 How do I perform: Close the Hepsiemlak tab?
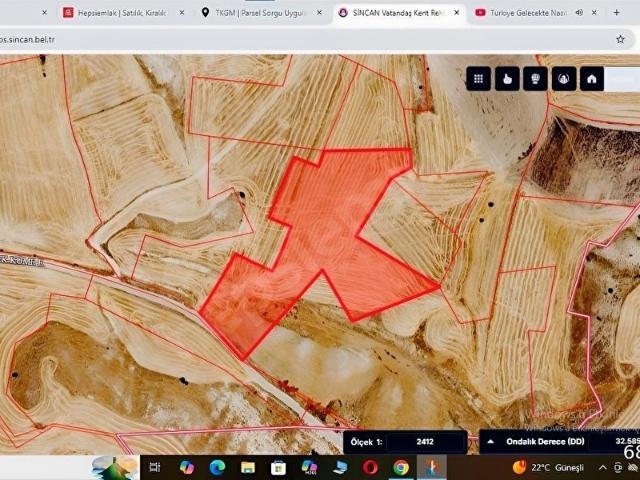click(x=182, y=13)
